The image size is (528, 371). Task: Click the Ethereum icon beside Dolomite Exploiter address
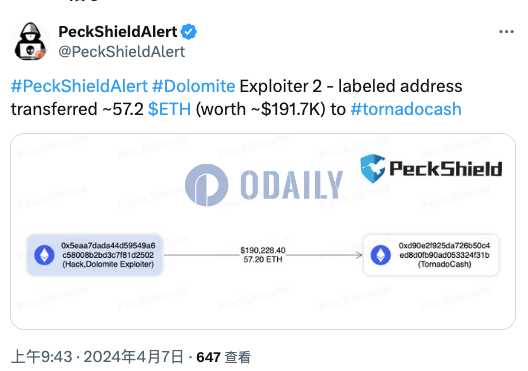coord(44,255)
